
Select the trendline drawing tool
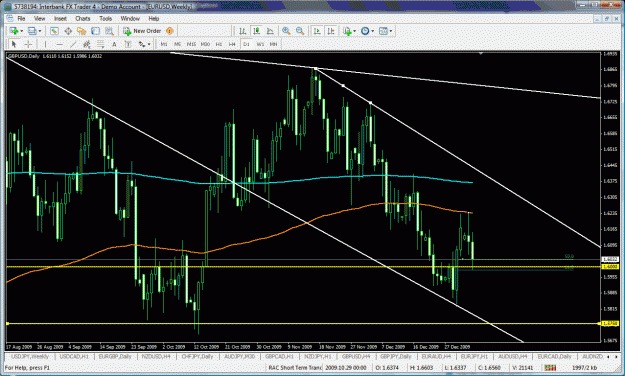[x=73, y=44]
